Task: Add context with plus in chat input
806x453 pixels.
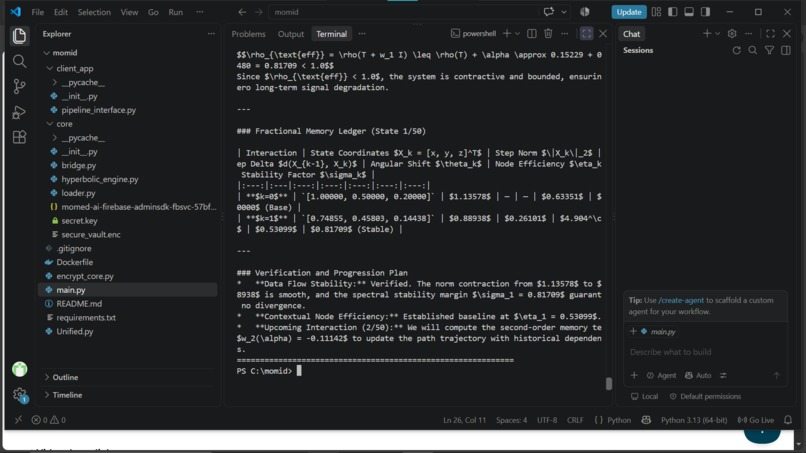Action: 634,375
